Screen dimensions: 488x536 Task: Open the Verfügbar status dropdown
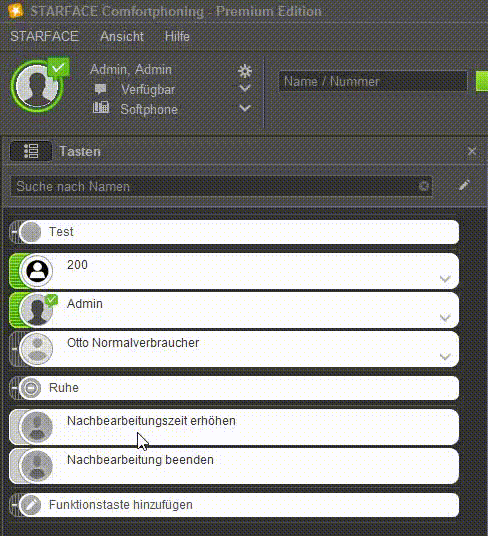pyautogui.click(x=245, y=89)
